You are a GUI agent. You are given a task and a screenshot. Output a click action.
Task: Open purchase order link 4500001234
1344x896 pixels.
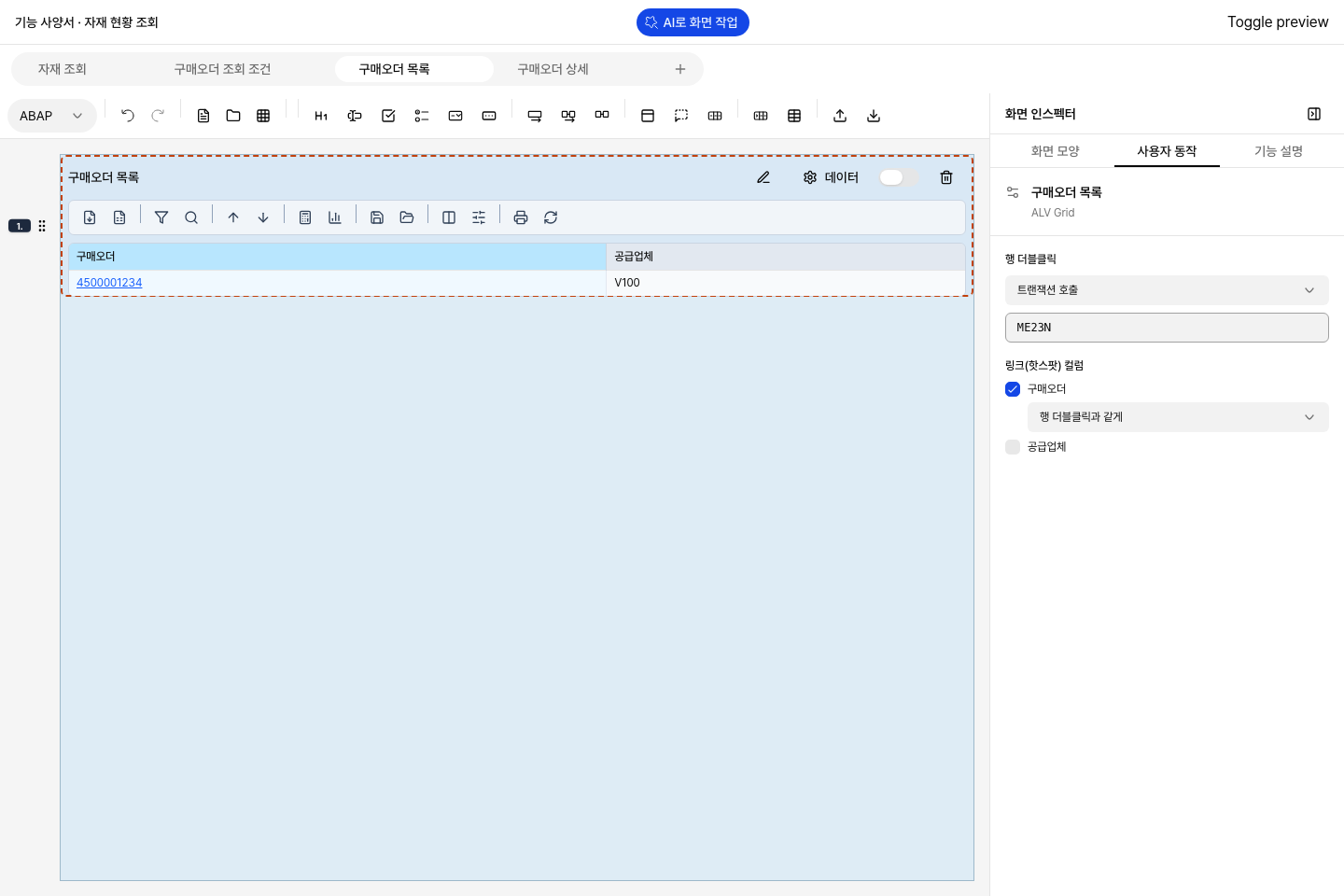[109, 283]
